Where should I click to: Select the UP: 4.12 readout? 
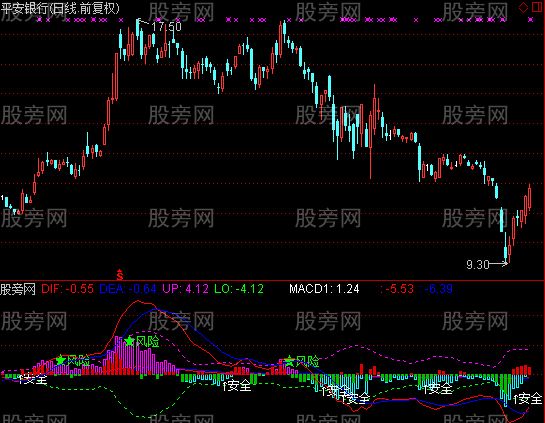point(185,289)
